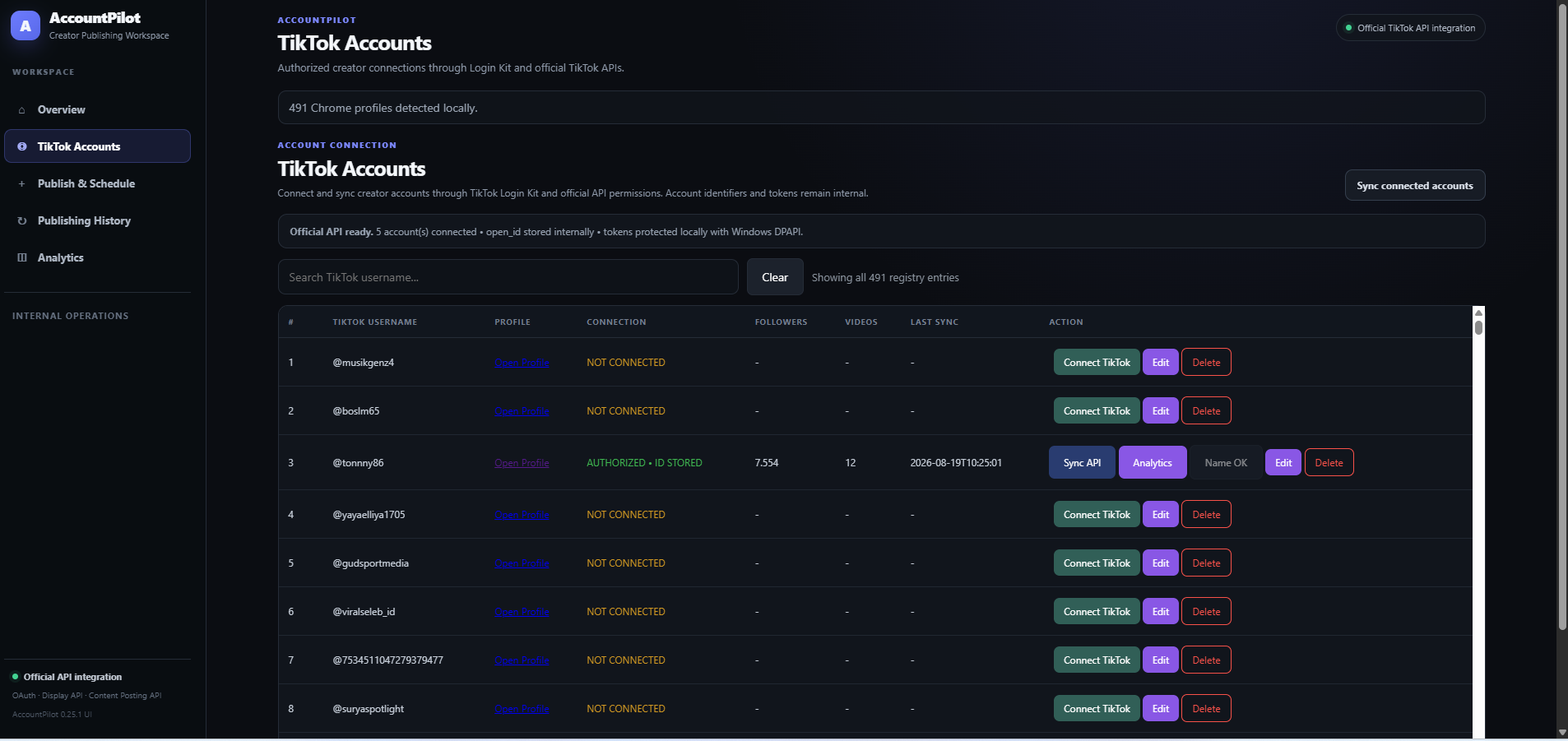Image resolution: width=1568 pixels, height=741 pixels.
Task: Edit the @viralseleb_id entry
Action: (x=1161, y=612)
